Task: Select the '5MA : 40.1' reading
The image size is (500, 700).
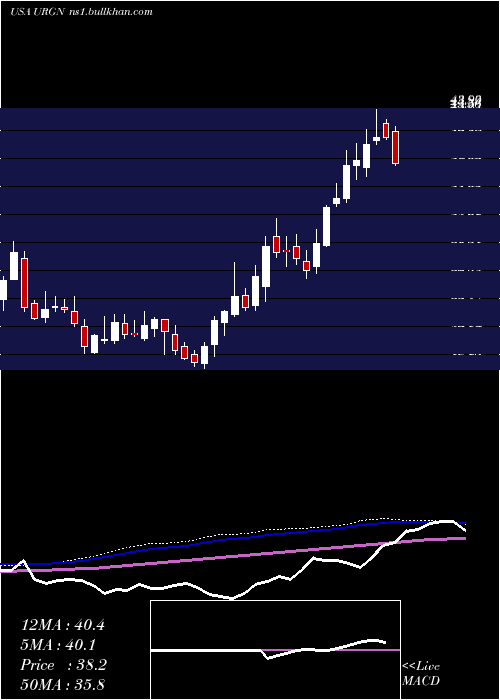Action: point(59,645)
